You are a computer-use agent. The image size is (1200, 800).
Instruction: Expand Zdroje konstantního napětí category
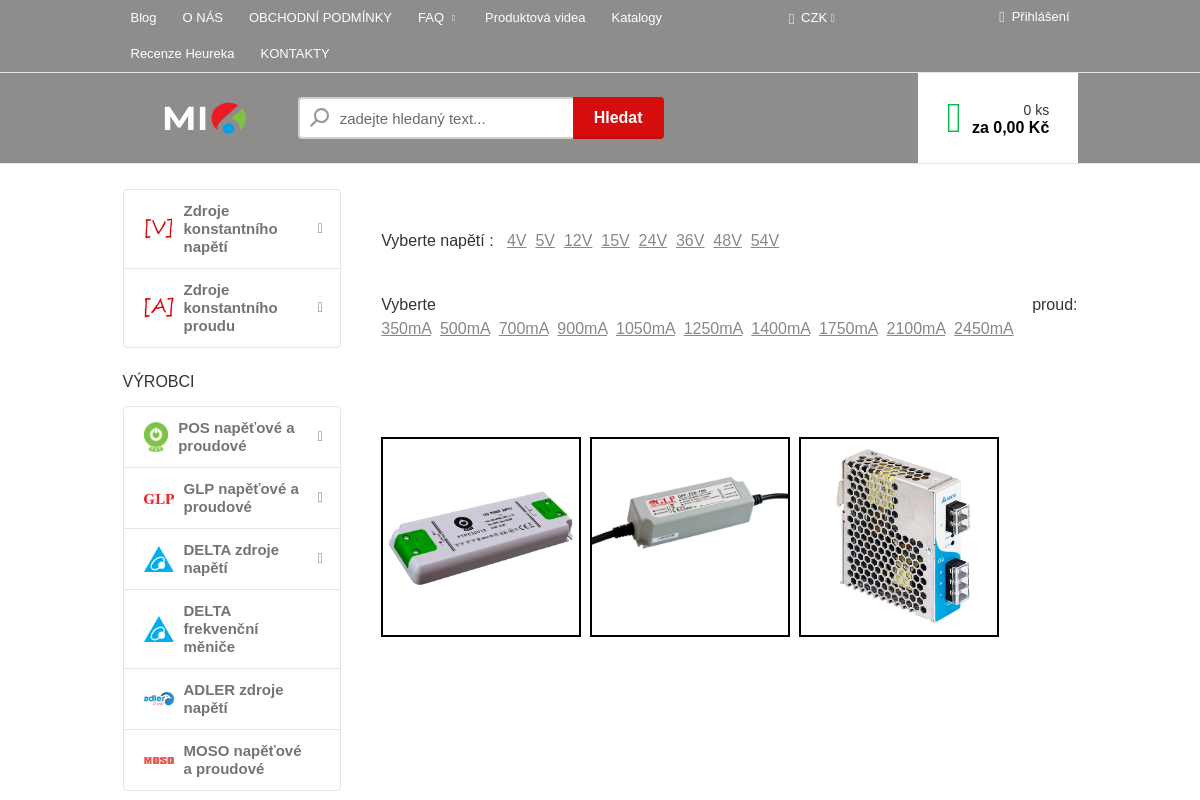pos(320,229)
